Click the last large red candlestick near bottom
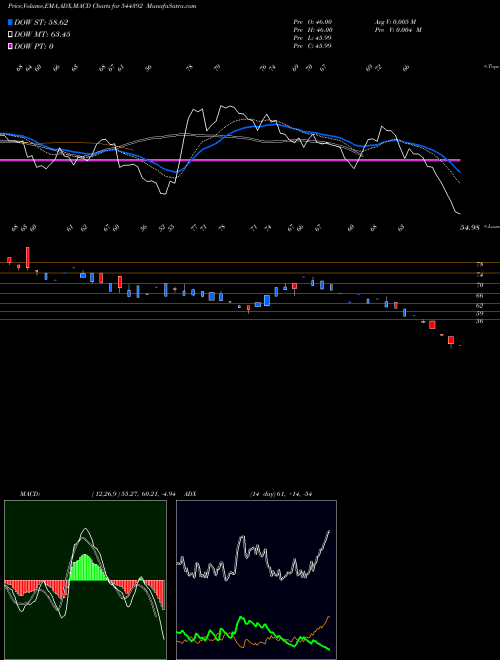The height and width of the screenshot is (660, 500). click(451, 340)
